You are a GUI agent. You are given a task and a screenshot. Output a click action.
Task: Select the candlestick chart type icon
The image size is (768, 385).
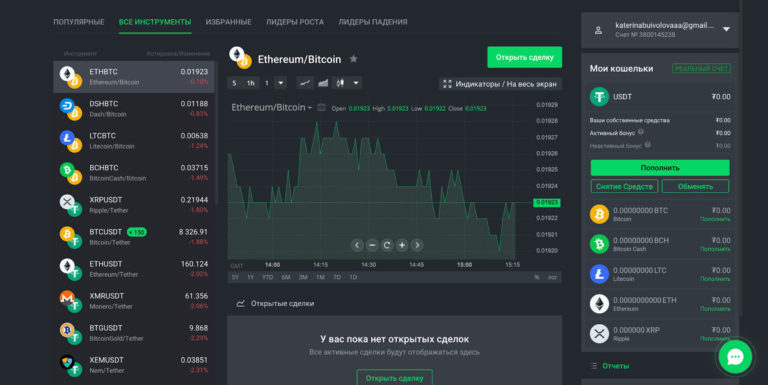(340, 83)
